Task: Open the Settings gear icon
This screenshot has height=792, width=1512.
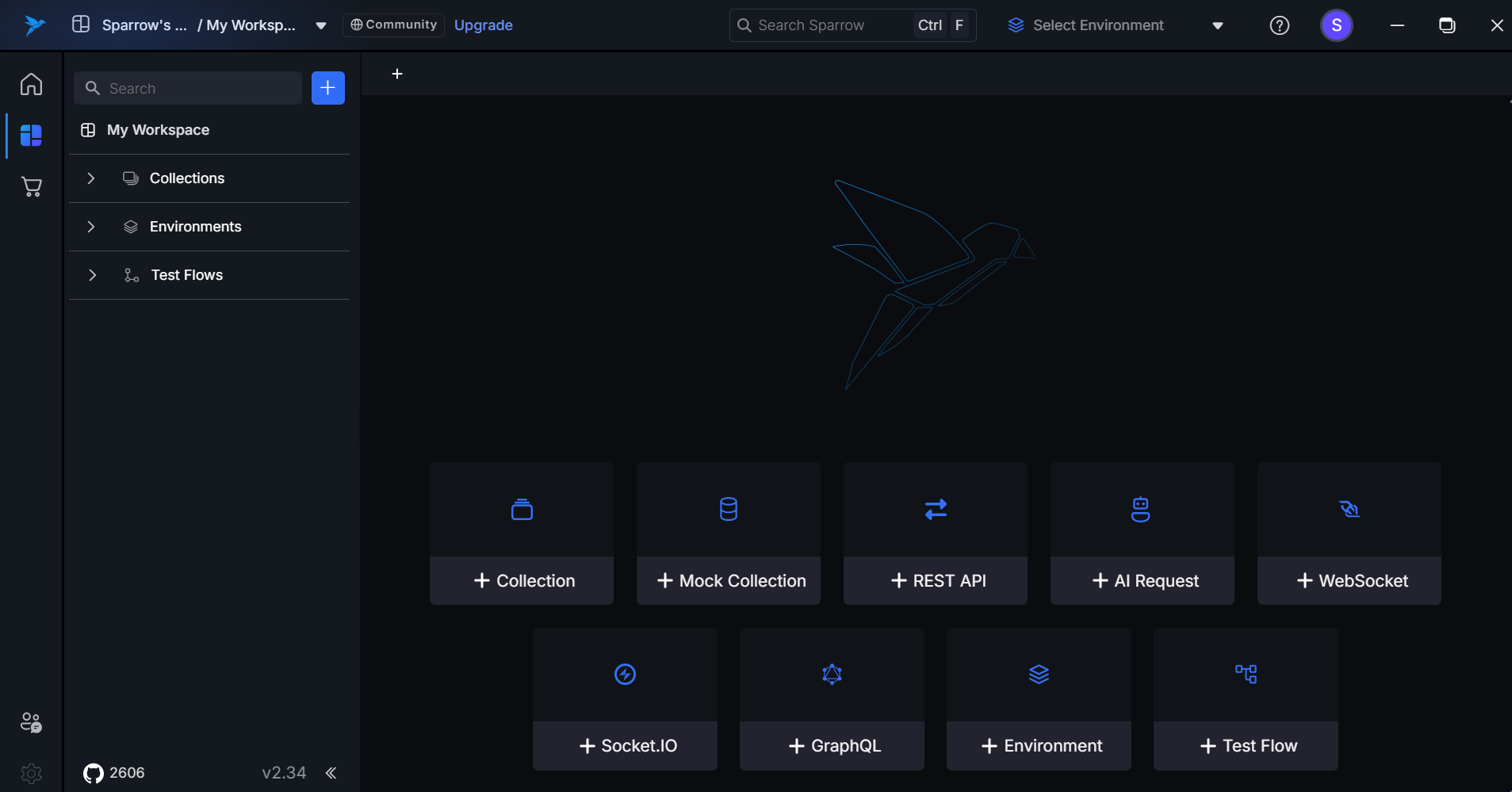Action: (31, 773)
